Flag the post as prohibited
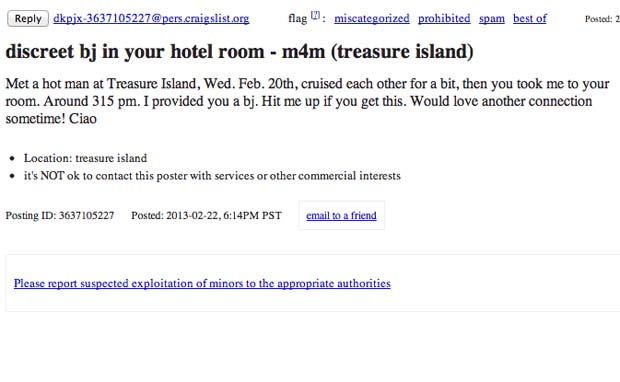 pos(444,18)
